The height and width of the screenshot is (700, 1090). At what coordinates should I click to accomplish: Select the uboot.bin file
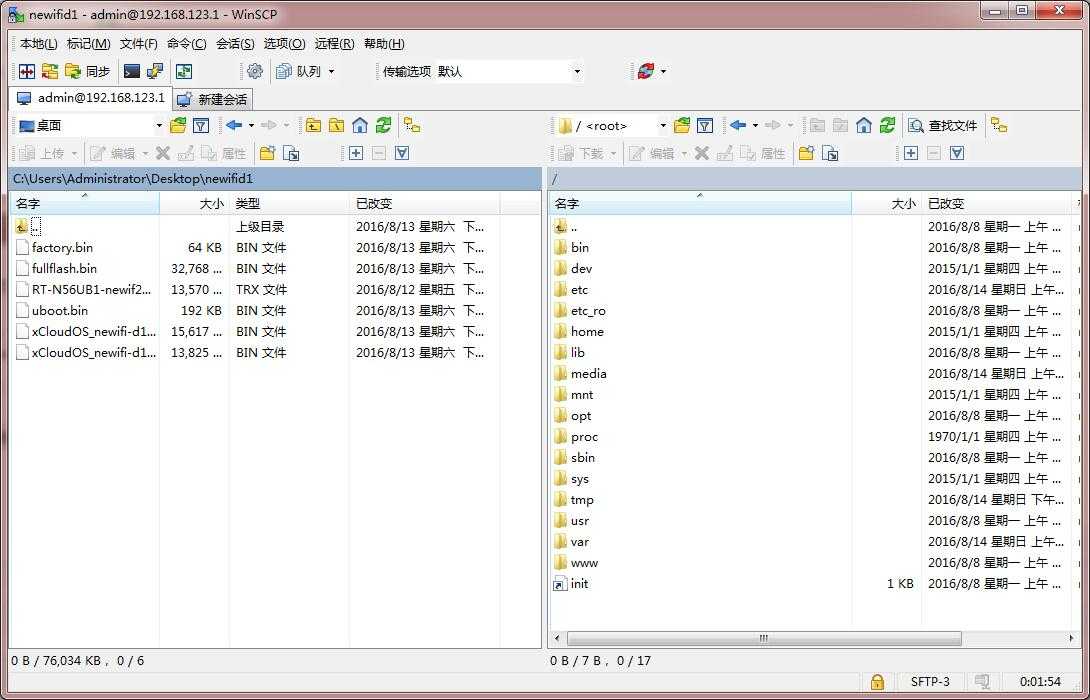(60, 311)
